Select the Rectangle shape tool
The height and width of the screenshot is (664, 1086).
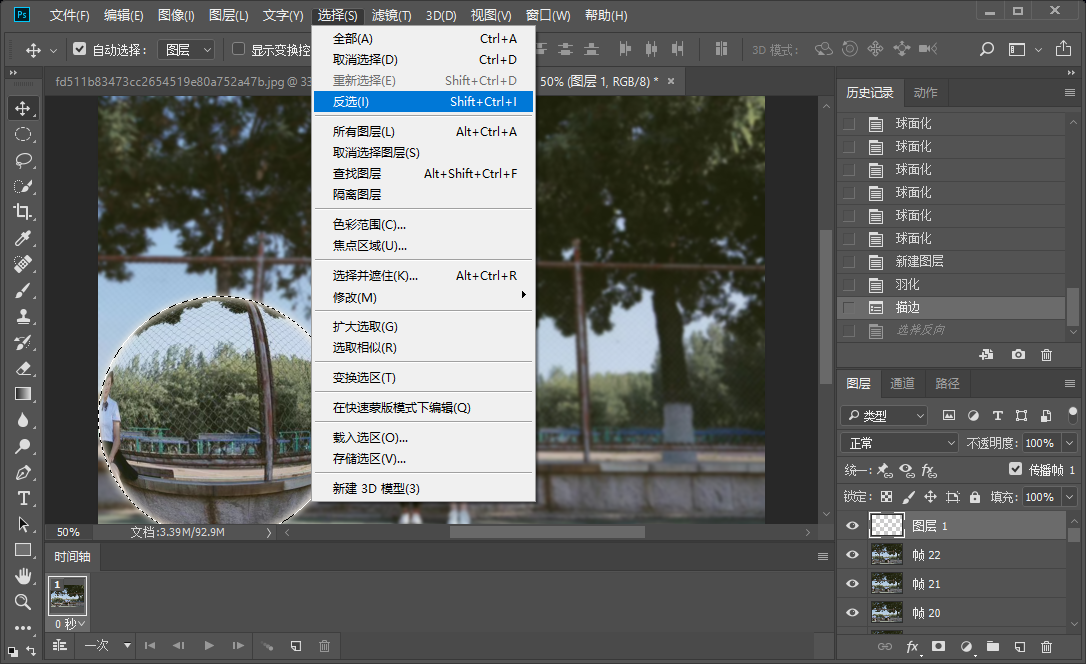(x=23, y=550)
